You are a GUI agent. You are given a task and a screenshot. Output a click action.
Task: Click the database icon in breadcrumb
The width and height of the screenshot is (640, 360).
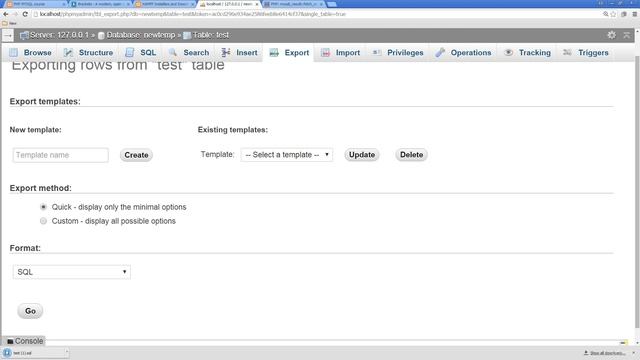point(101,36)
